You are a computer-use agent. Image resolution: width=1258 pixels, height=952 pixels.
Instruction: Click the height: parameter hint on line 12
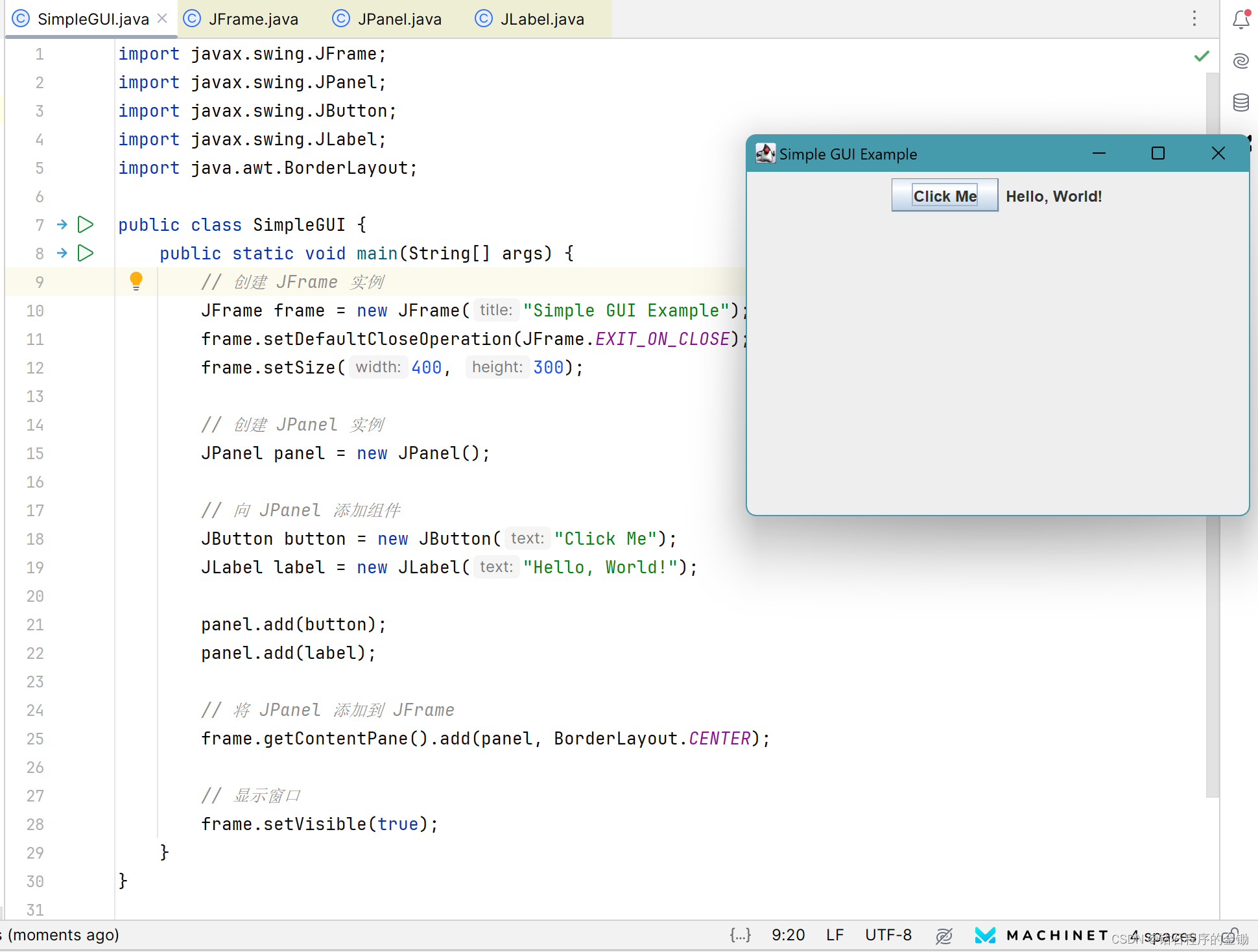pos(497,367)
